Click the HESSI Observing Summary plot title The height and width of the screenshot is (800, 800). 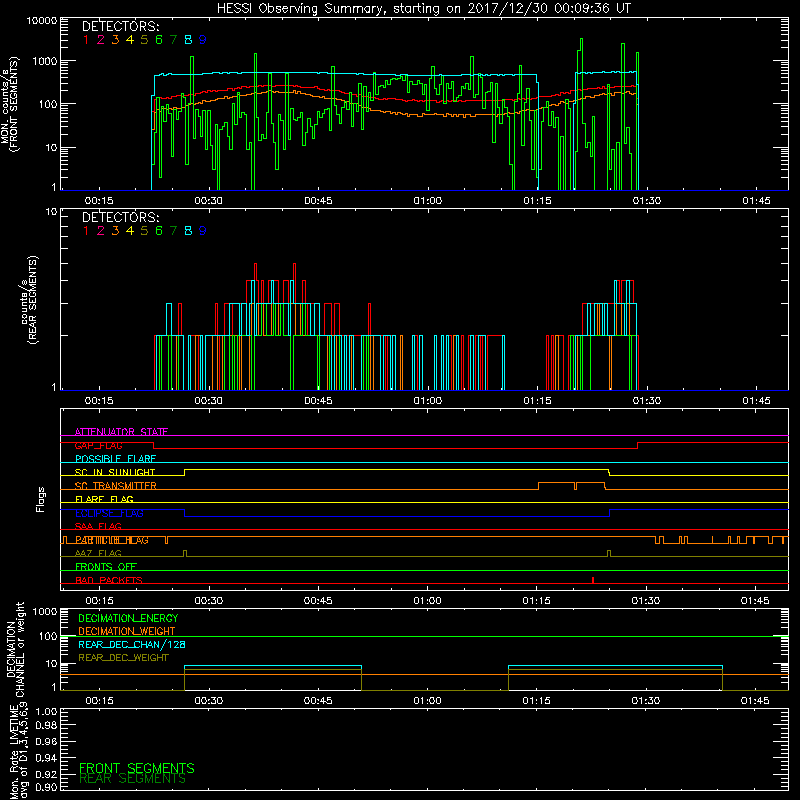pyautogui.click(x=423, y=9)
